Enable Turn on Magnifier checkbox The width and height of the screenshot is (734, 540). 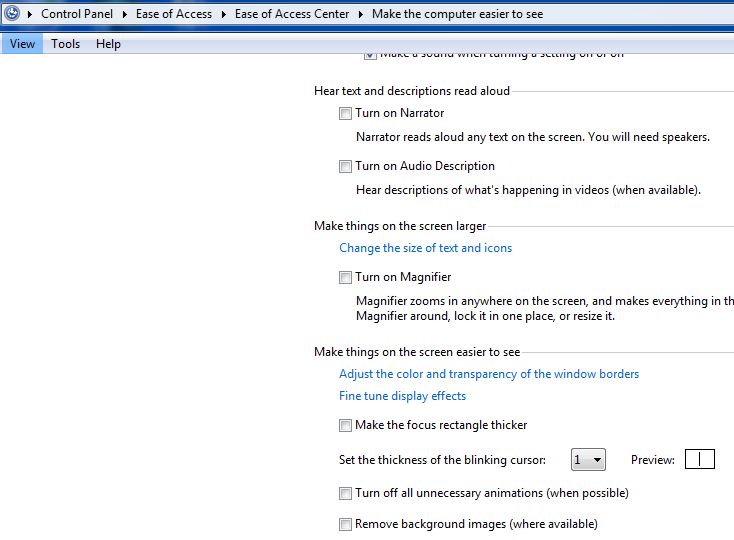[x=345, y=277]
